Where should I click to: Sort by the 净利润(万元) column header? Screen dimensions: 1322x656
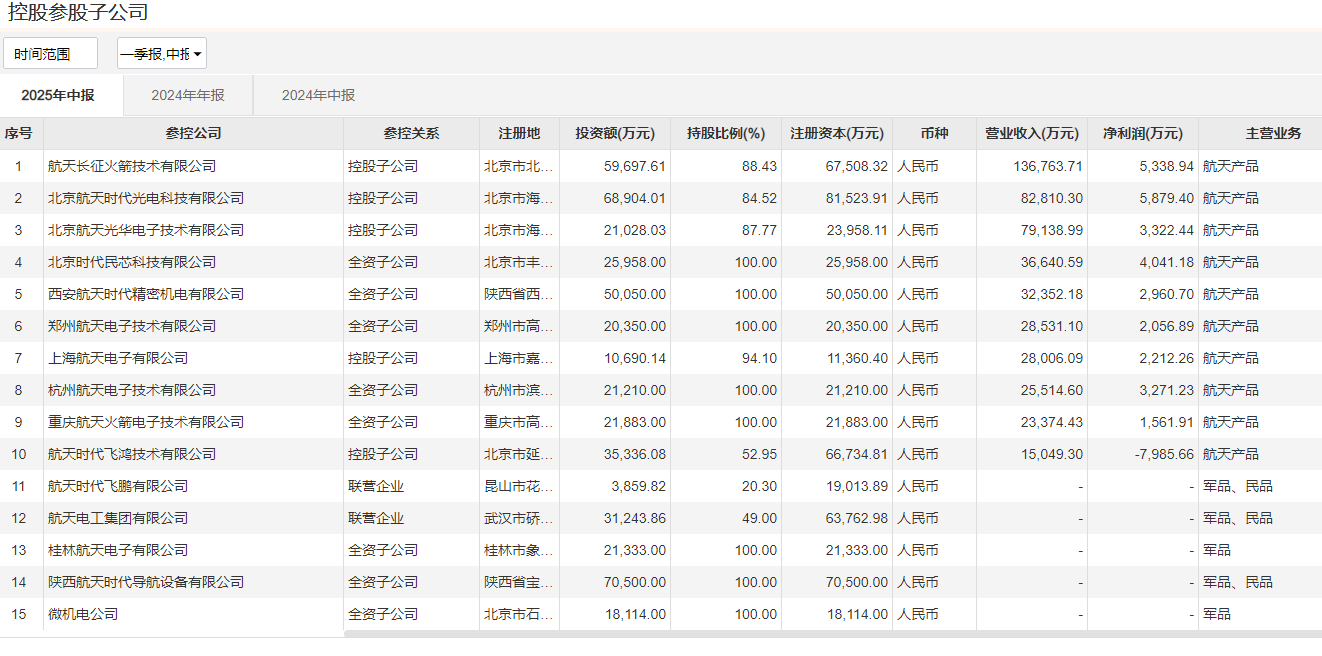[1143, 133]
